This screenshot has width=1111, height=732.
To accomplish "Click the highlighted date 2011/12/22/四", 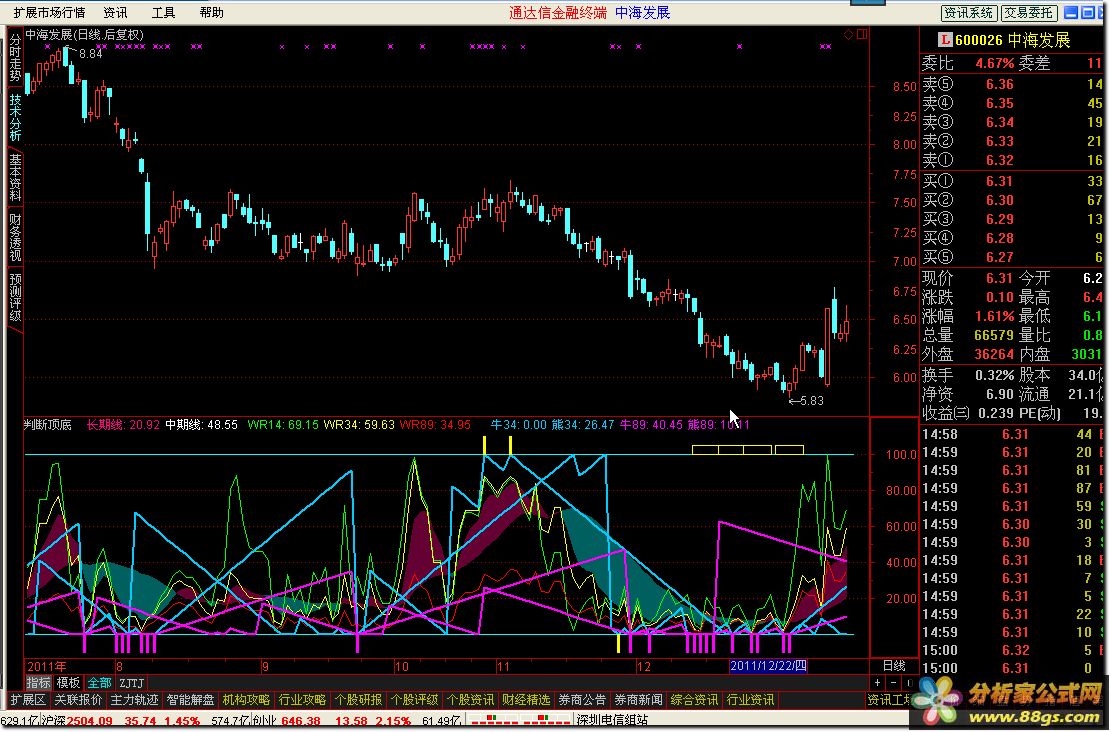I will (768, 665).
